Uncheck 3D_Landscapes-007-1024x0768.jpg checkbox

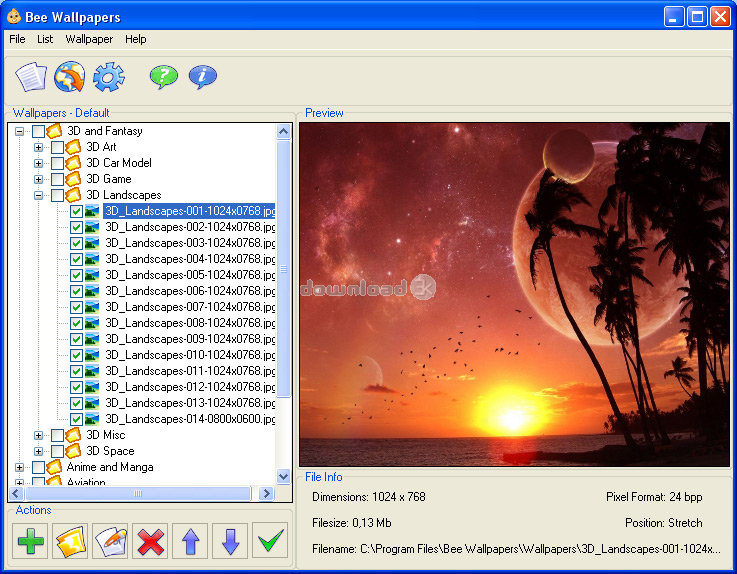point(77,307)
